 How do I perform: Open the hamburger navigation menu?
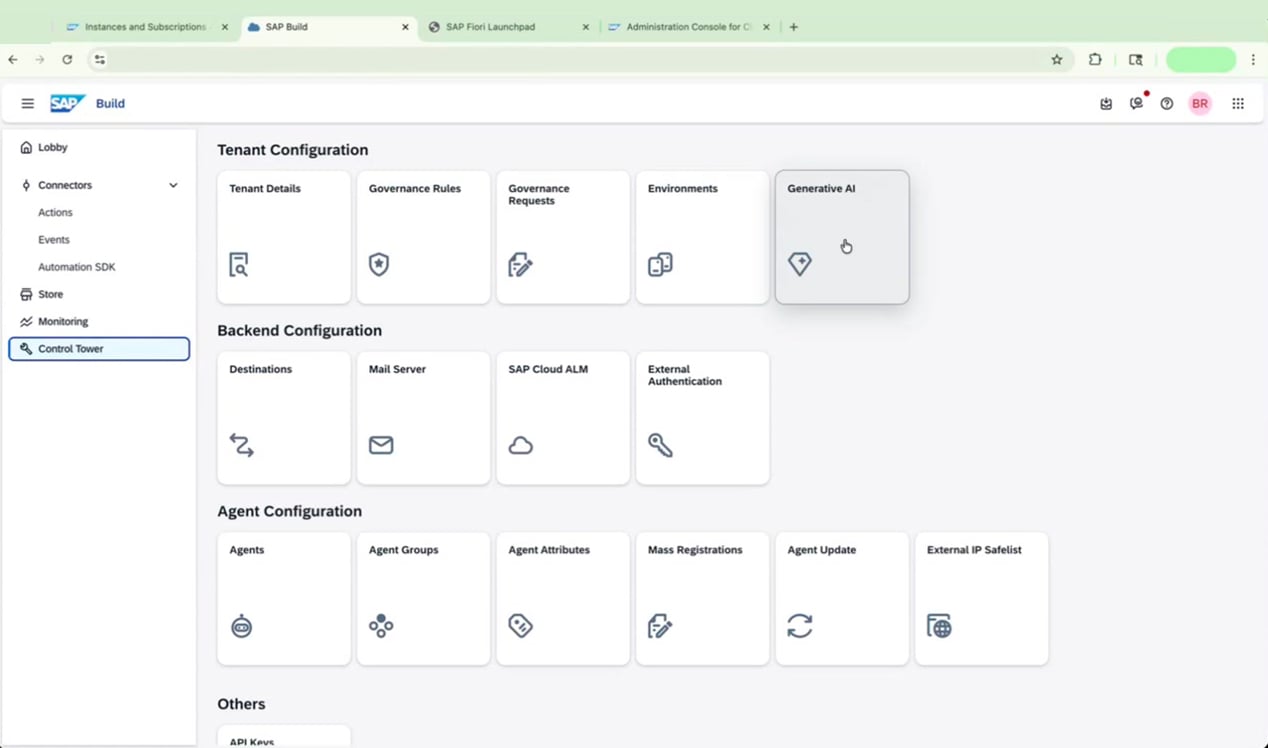click(28, 103)
